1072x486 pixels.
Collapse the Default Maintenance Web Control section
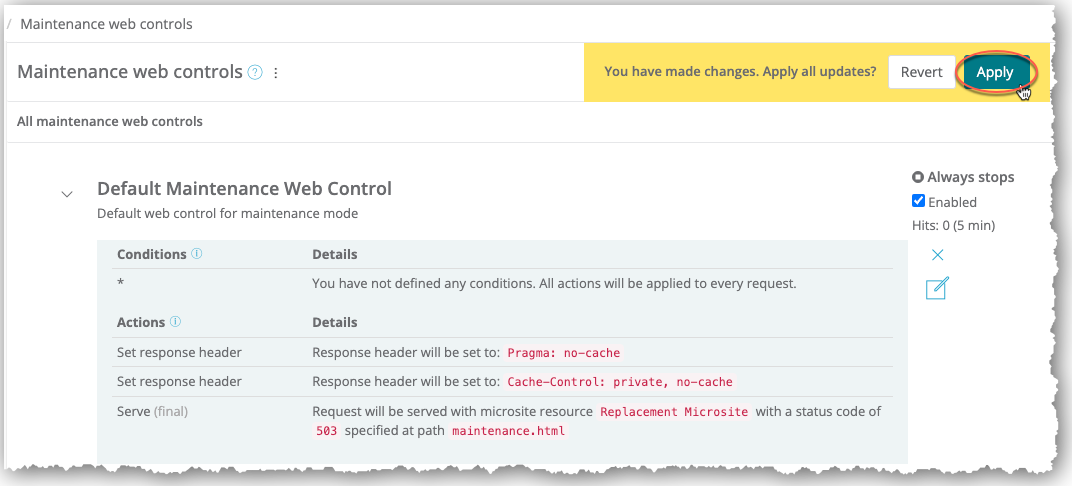coord(67,194)
